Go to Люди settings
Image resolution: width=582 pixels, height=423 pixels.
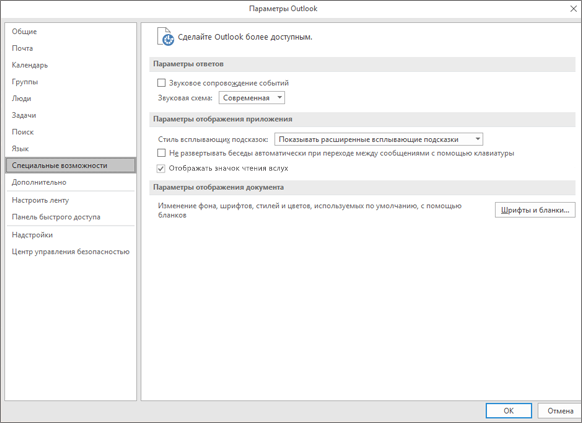click(x=71, y=98)
